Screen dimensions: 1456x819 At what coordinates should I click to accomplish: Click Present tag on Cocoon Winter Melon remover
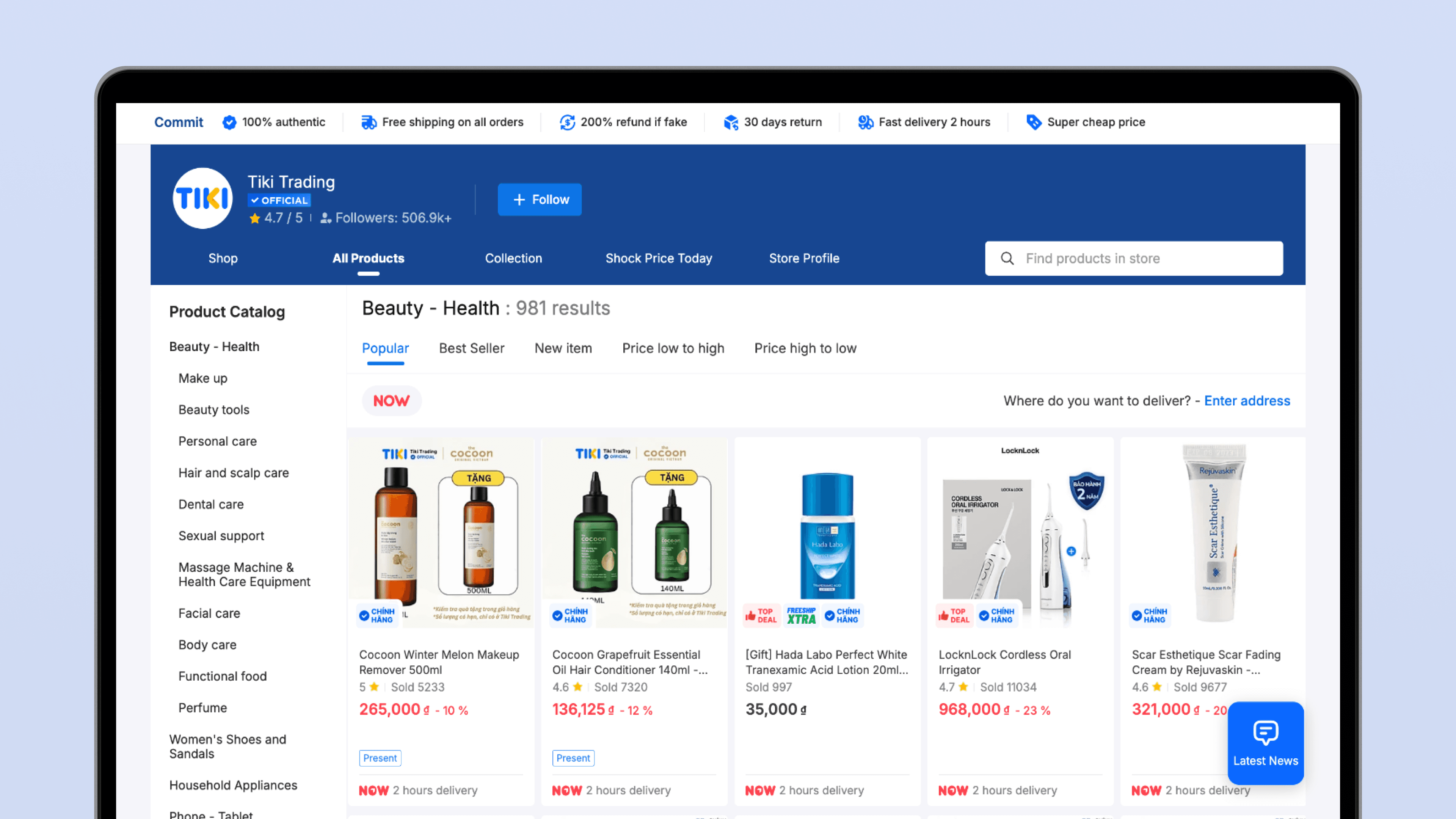(x=380, y=758)
